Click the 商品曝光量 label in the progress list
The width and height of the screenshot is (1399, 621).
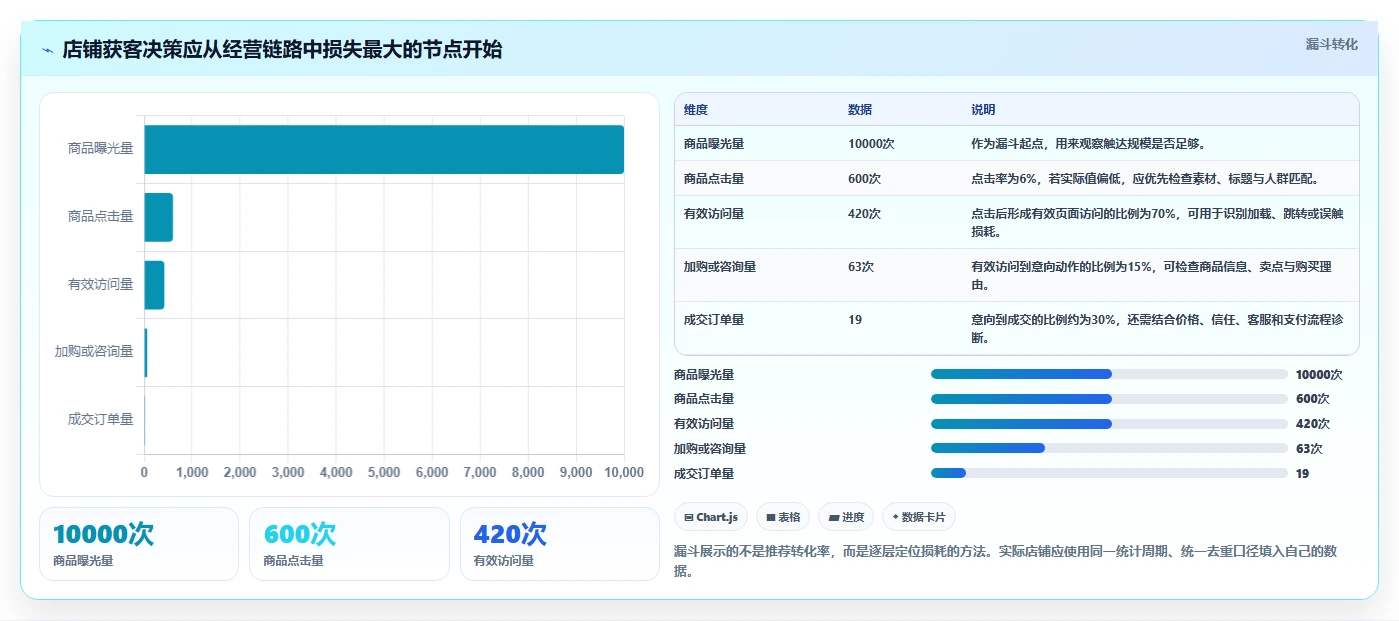pos(704,375)
